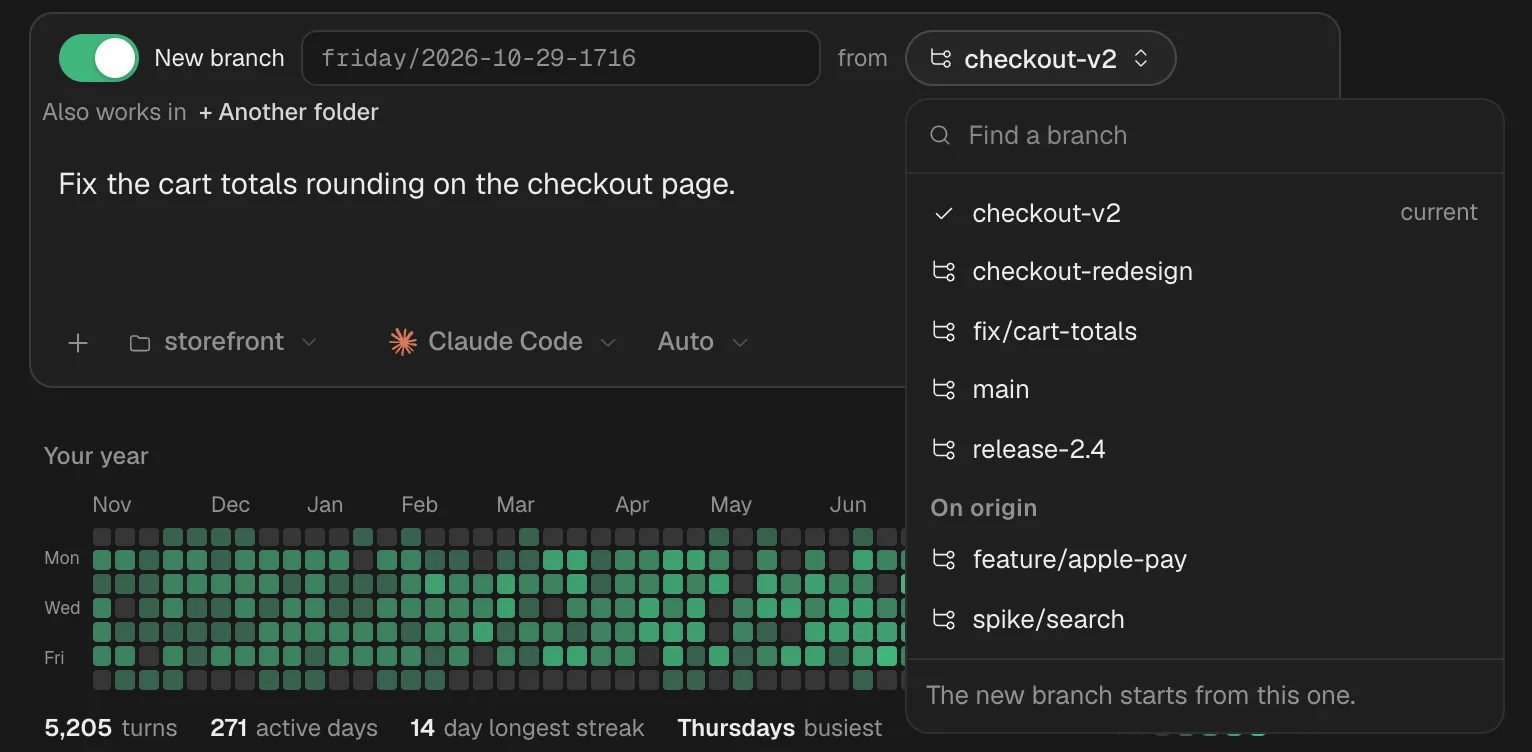Select checkout-v2 in the branch list

click(1205, 213)
